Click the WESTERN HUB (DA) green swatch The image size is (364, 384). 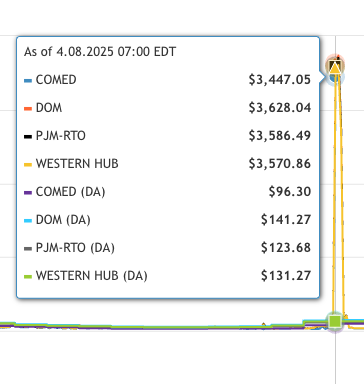click(x=28, y=277)
